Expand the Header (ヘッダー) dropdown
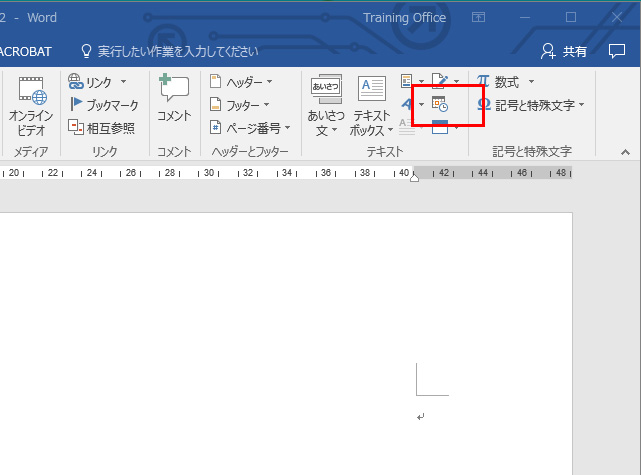Viewport: 641px width, 475px height. coord(240,82)
